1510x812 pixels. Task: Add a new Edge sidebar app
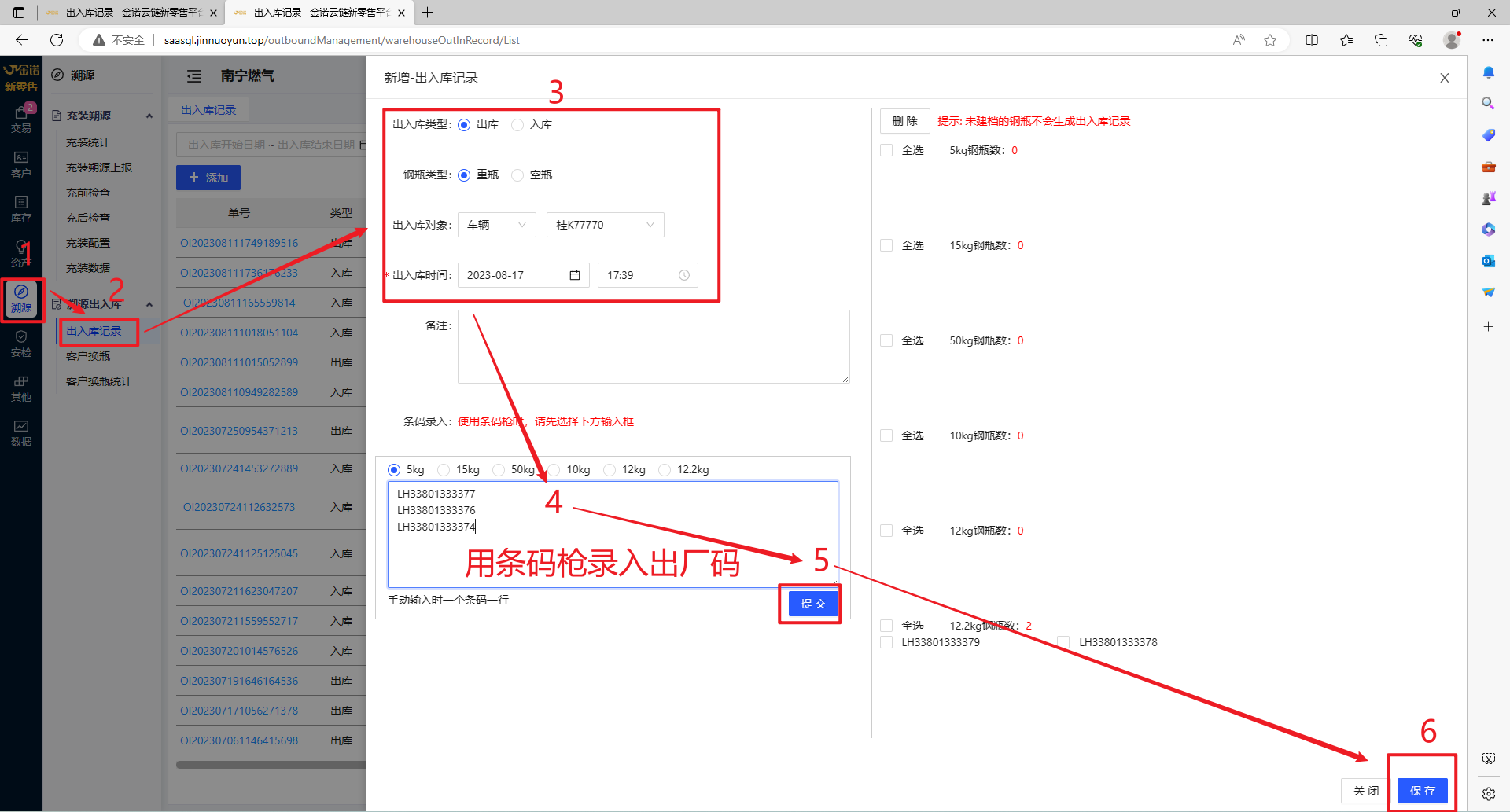[x=1489, y=327]
